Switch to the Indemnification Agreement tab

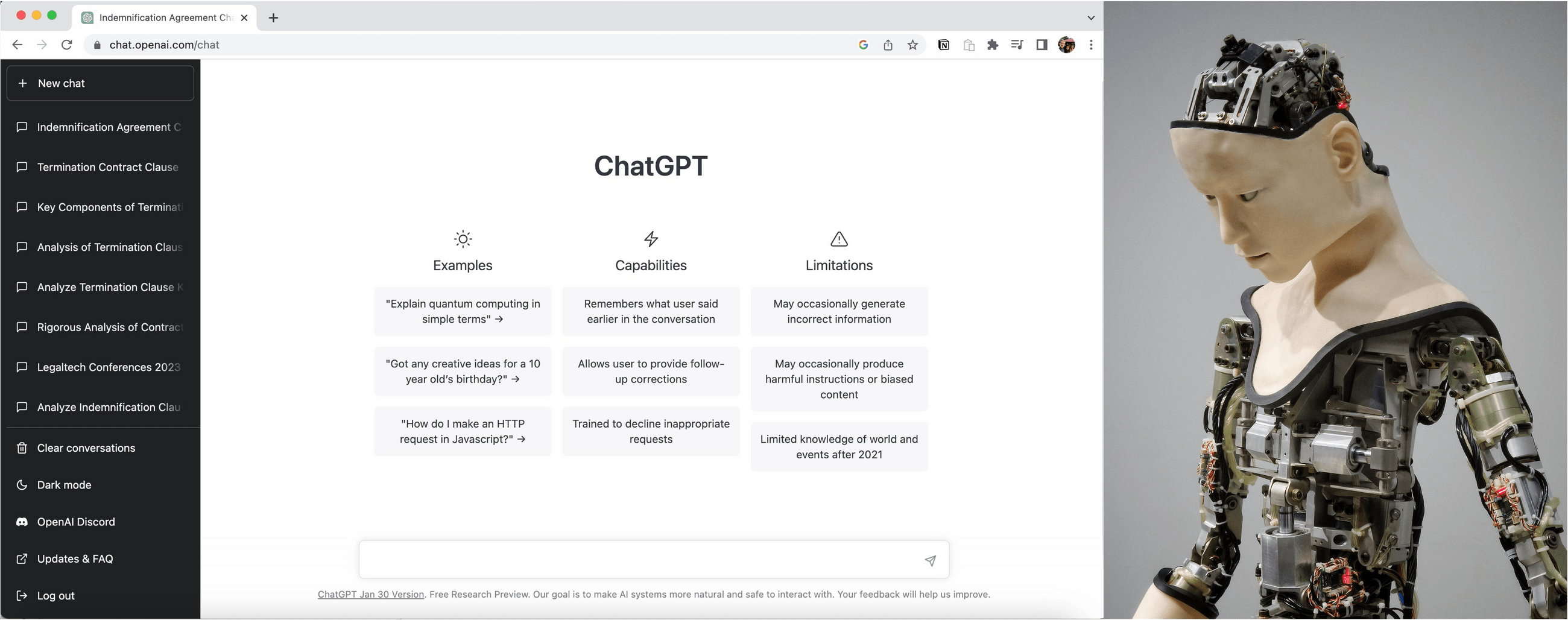(x=161, y=17)
